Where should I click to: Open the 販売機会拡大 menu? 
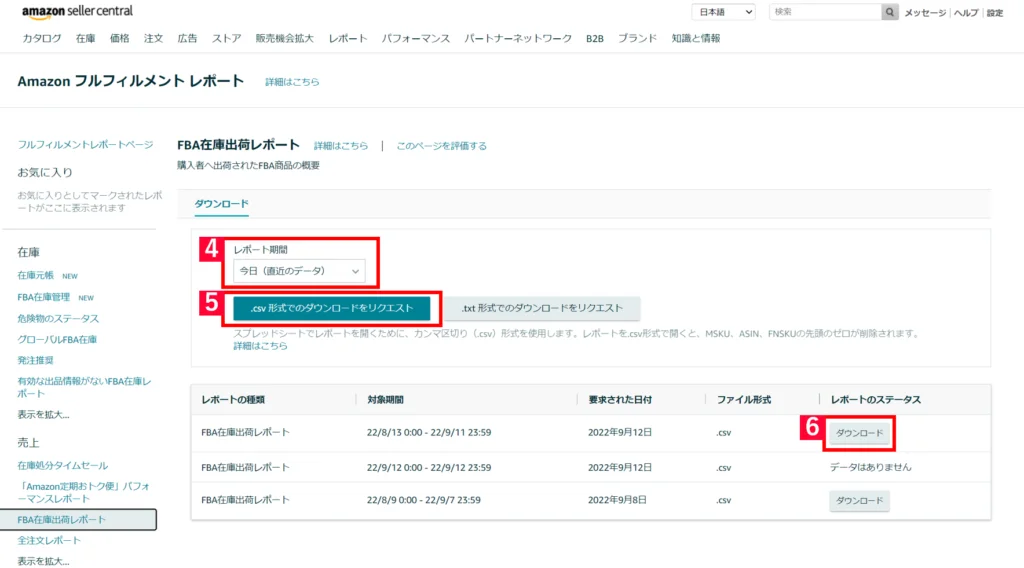pyautogui.click(x=285, y=39)
